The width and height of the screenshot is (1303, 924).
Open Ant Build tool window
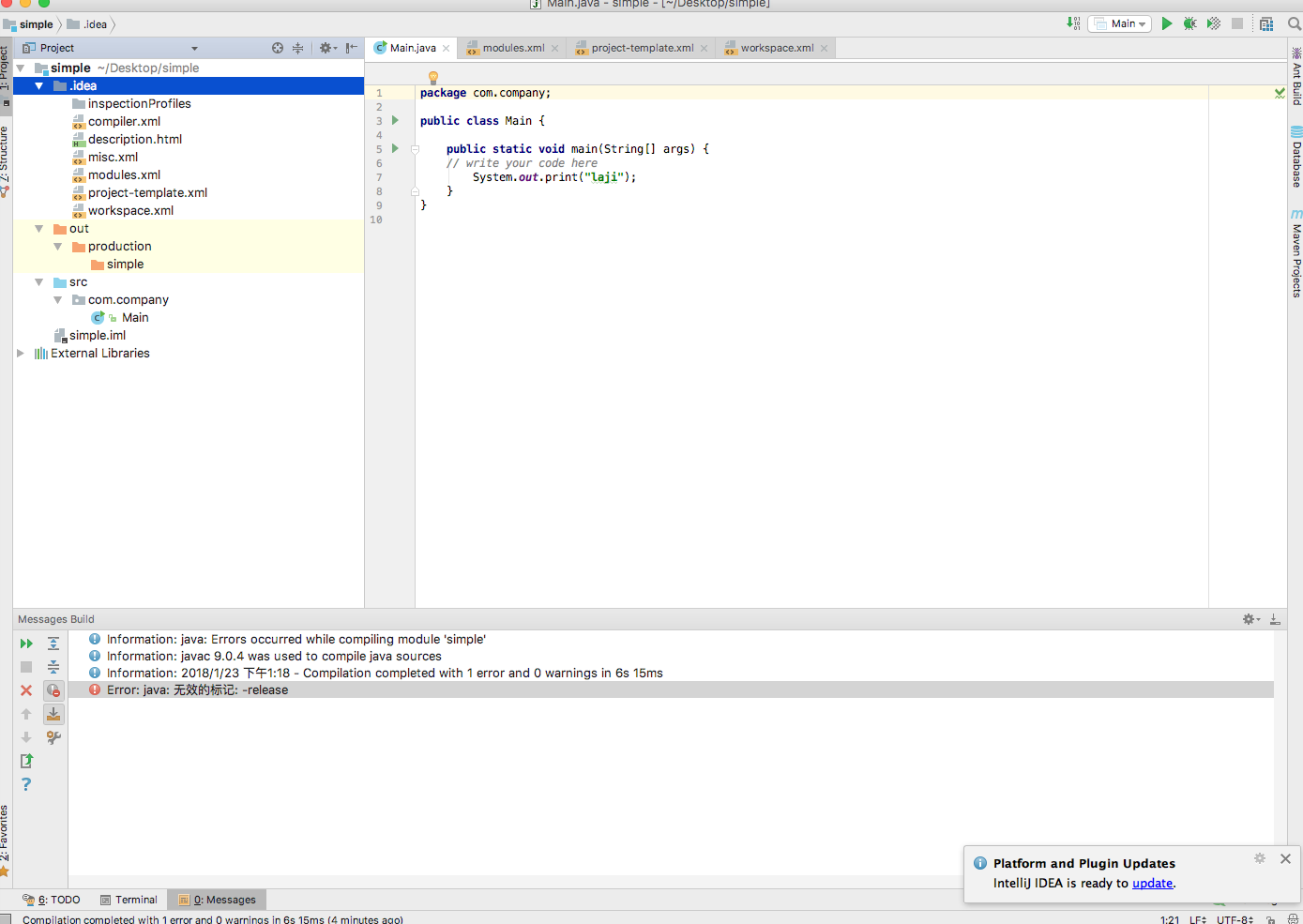pos(1295,76)
